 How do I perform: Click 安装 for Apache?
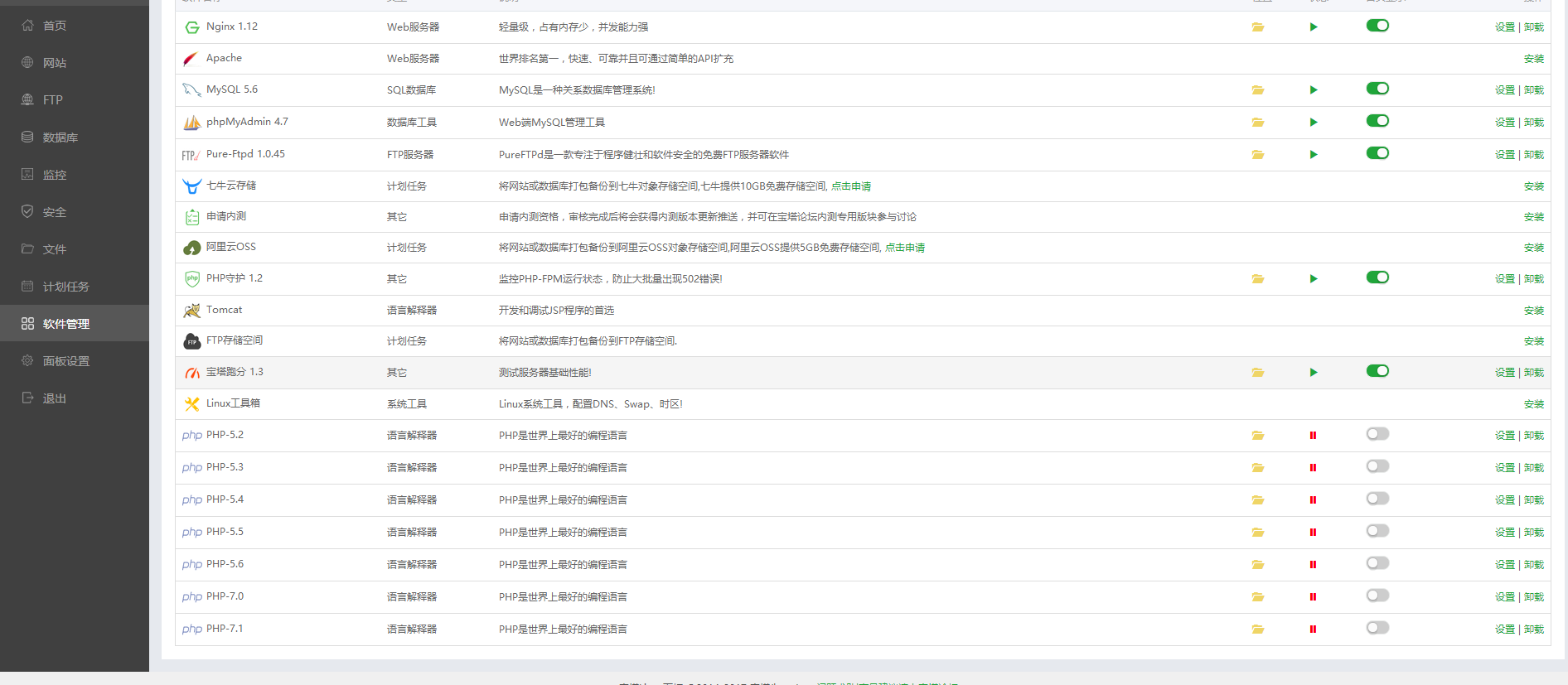tap(1534, 60)
